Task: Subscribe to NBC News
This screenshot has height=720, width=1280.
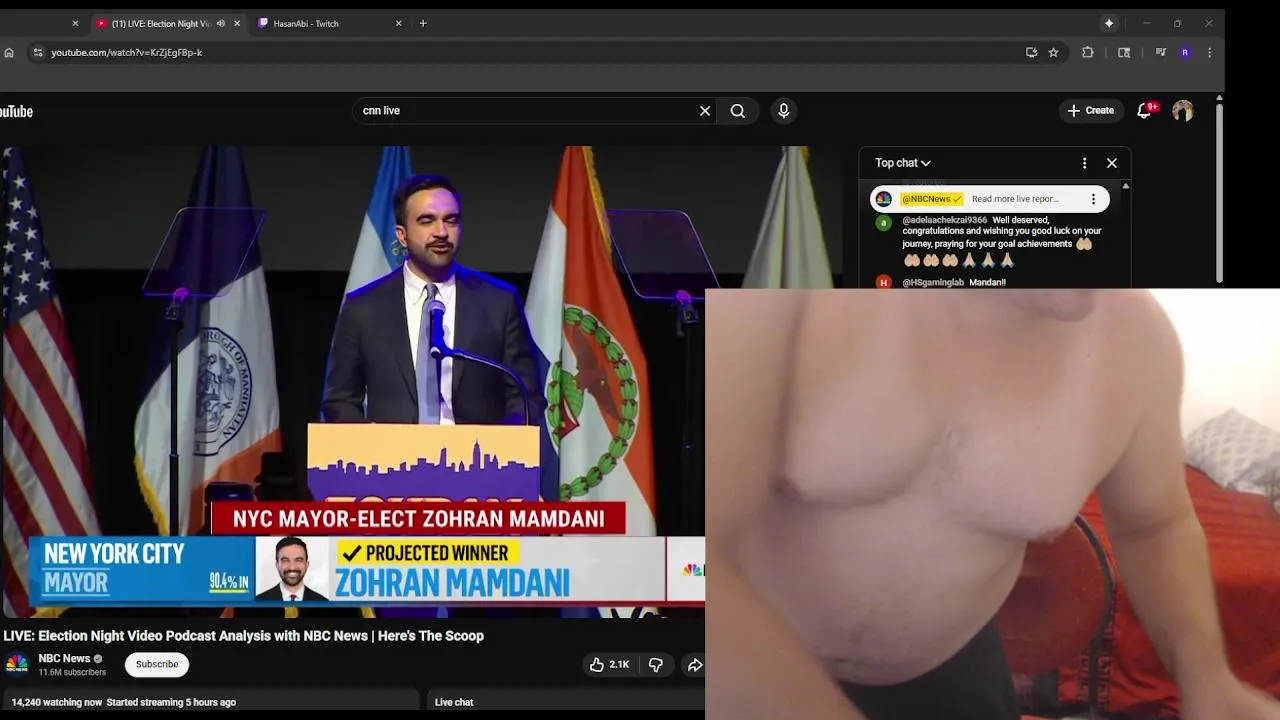Action: pos(157,664)
